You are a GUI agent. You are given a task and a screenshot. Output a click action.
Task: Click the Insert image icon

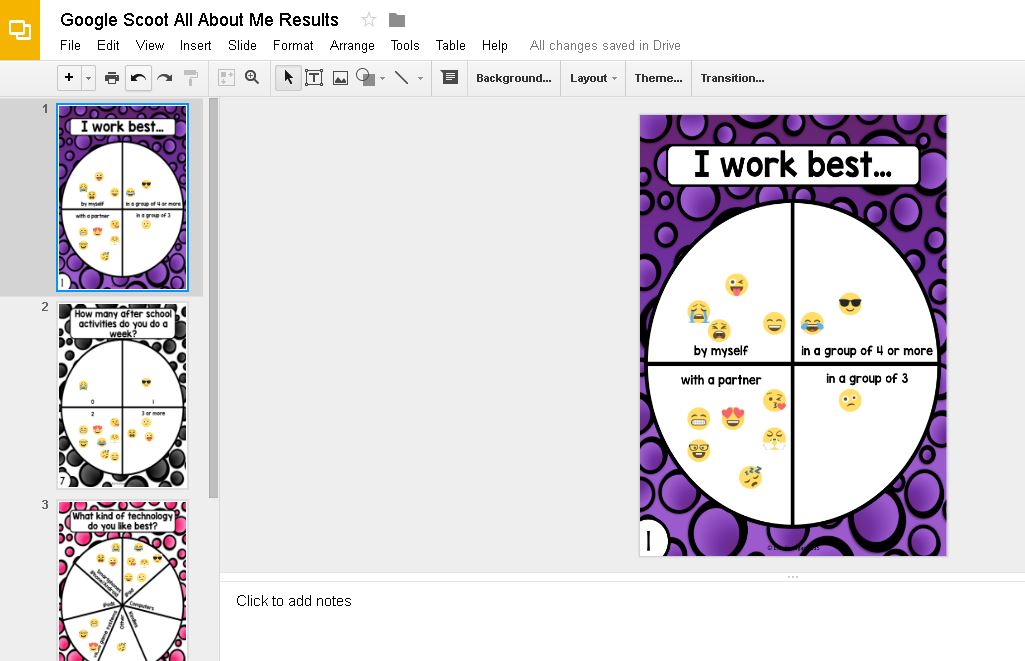tap(340, 77)
